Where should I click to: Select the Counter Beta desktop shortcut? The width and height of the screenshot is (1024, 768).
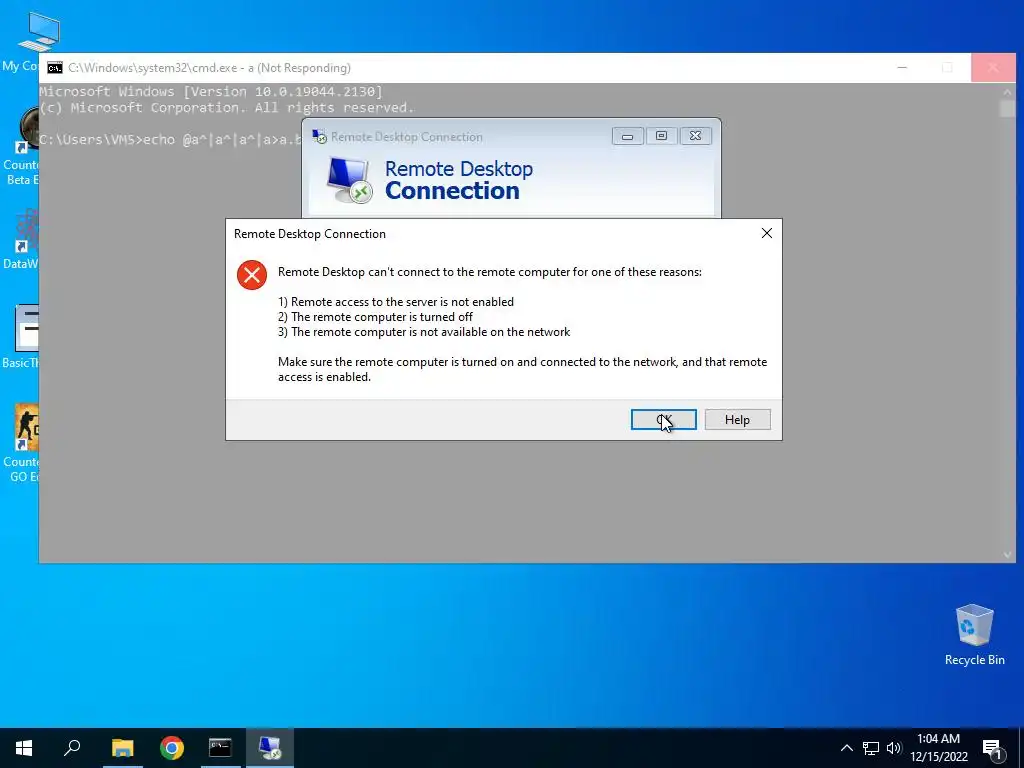(x=21, y=146)
